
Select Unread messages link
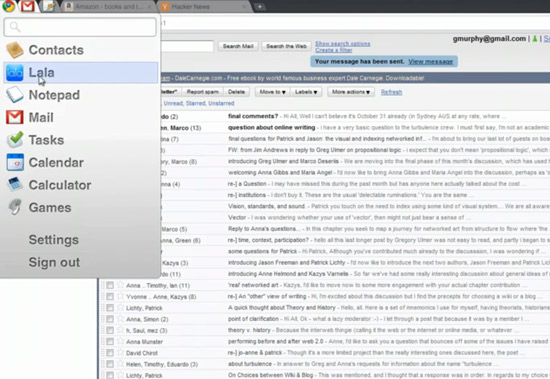pos(173,103)
